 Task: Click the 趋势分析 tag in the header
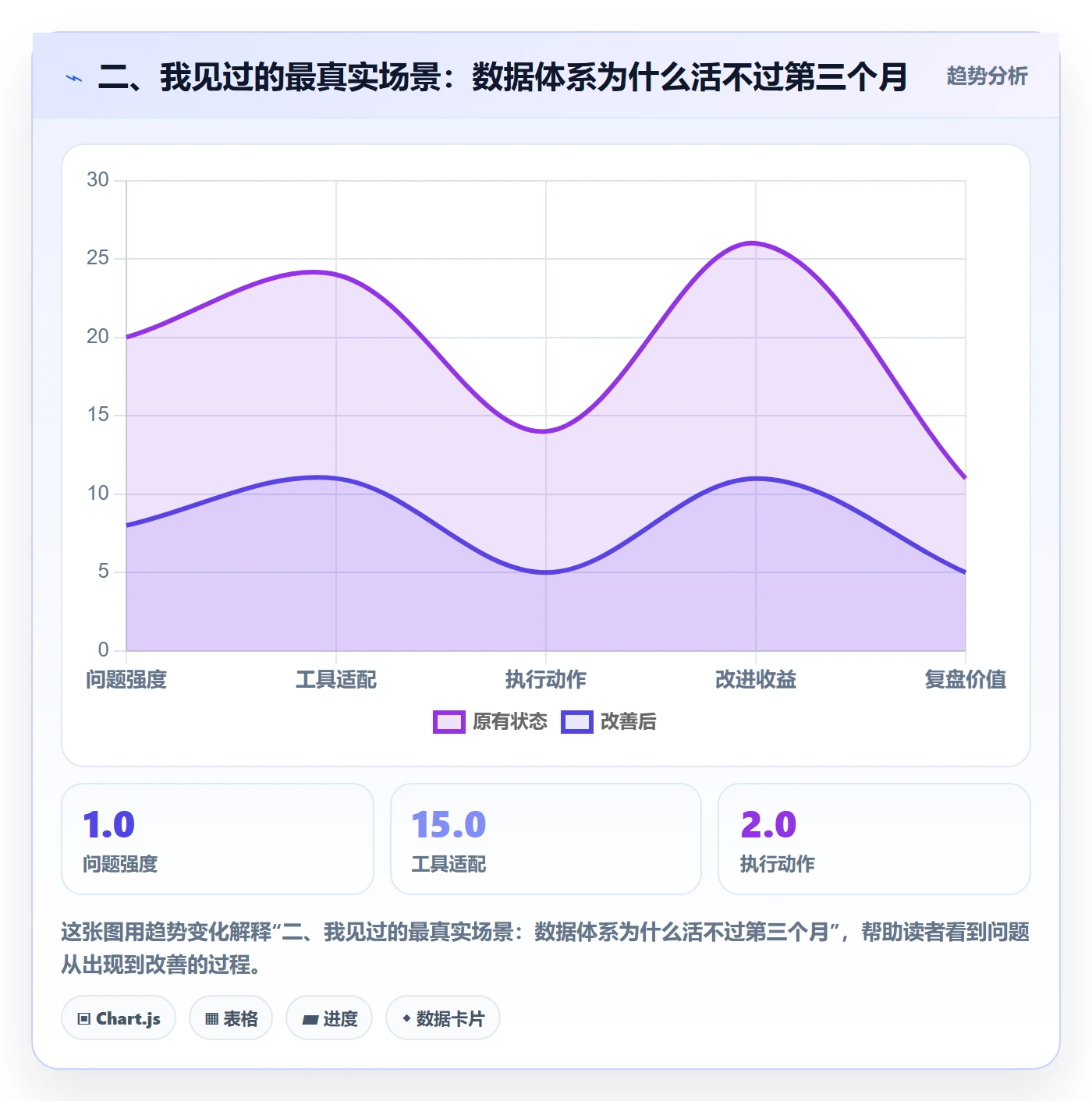[987, 76]
